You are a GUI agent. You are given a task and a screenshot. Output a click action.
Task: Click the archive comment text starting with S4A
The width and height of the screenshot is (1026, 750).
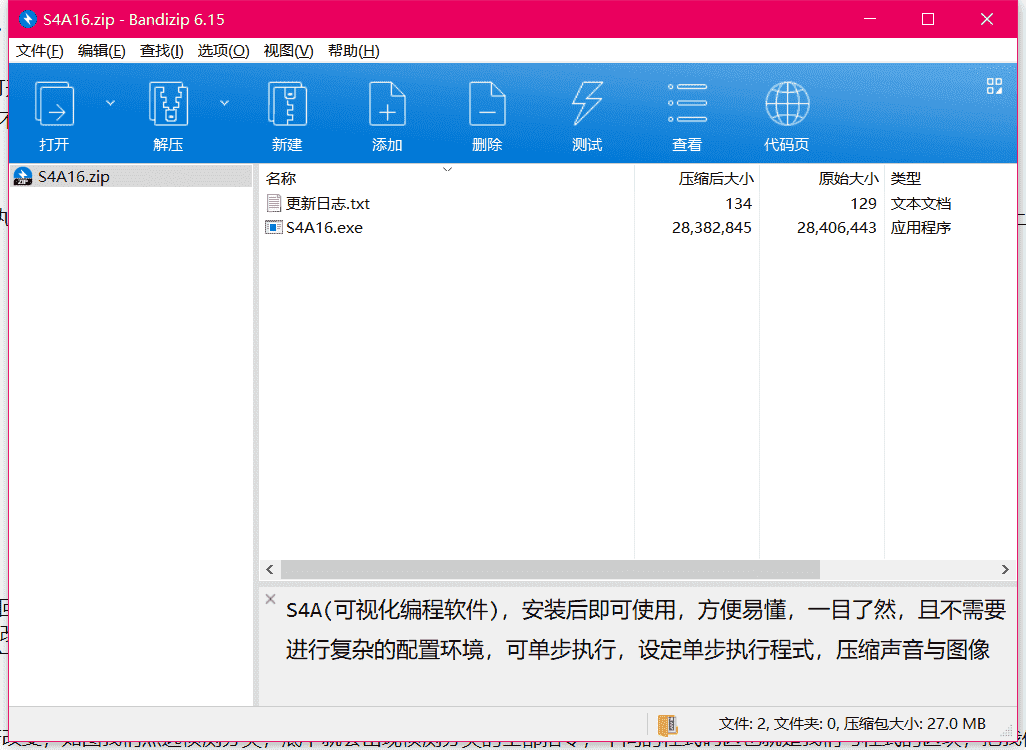click(646, 630)
